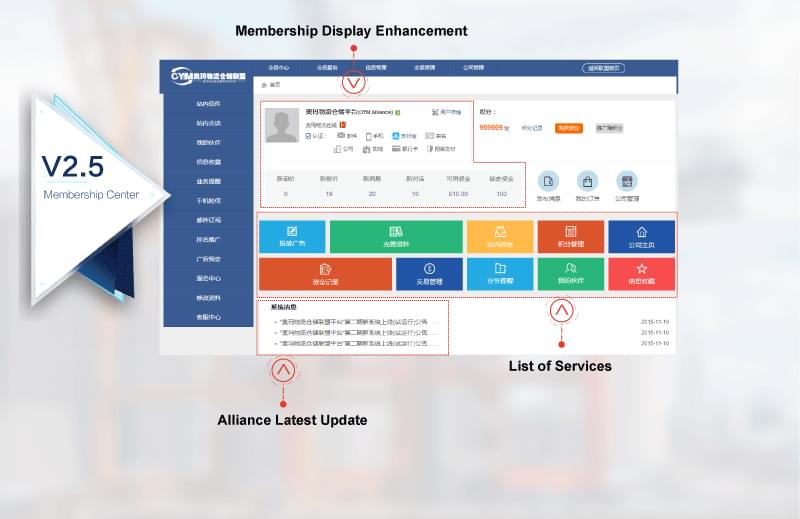Open the orange points management calculator tile
Viewport: 800px width, 519px height.
coord(570,237)
